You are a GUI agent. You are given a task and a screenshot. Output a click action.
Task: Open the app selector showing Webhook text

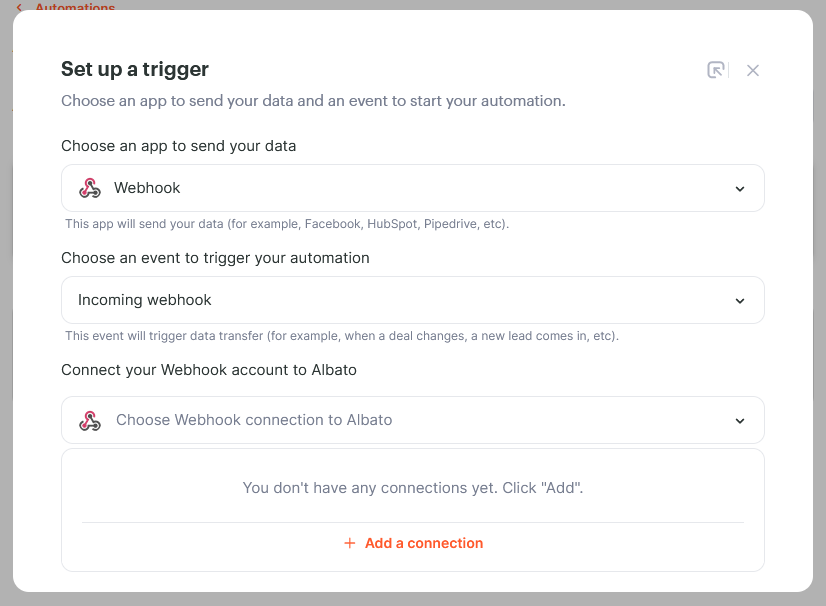click(x=147, y=188)
